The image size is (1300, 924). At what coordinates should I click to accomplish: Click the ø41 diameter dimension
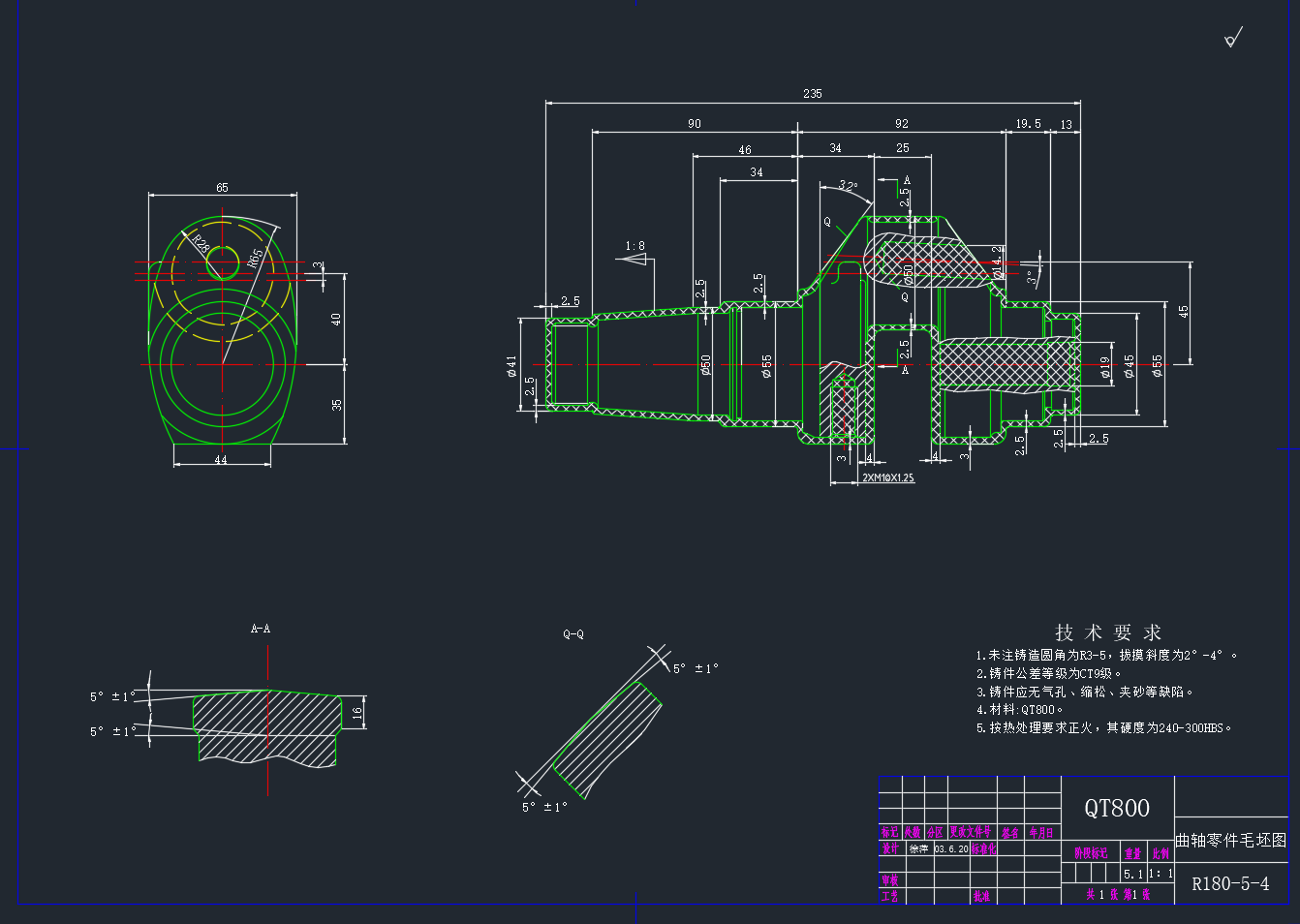[x=511, y=365]
